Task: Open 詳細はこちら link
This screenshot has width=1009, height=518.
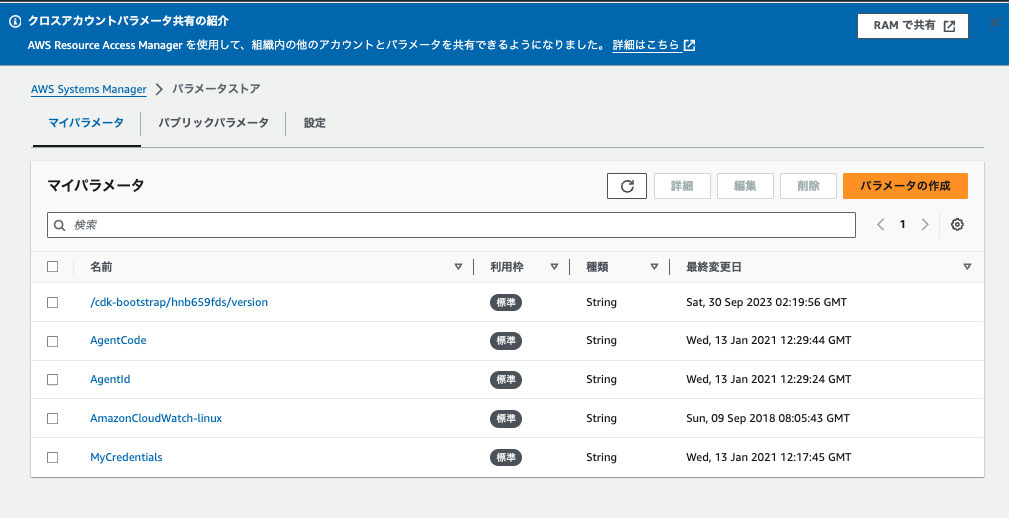Action: (x=646, y=45)
